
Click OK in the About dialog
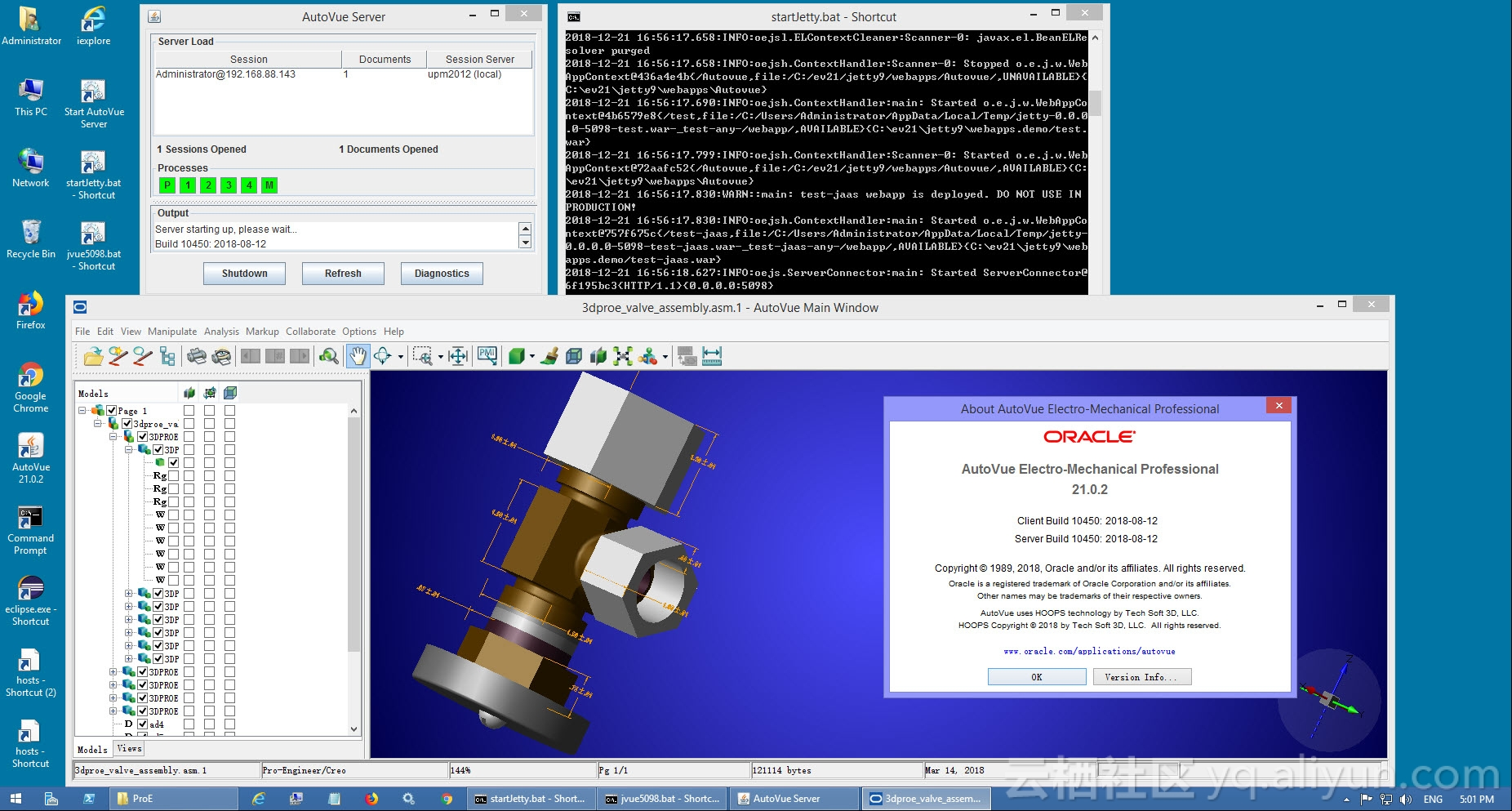coord(1037,677)
